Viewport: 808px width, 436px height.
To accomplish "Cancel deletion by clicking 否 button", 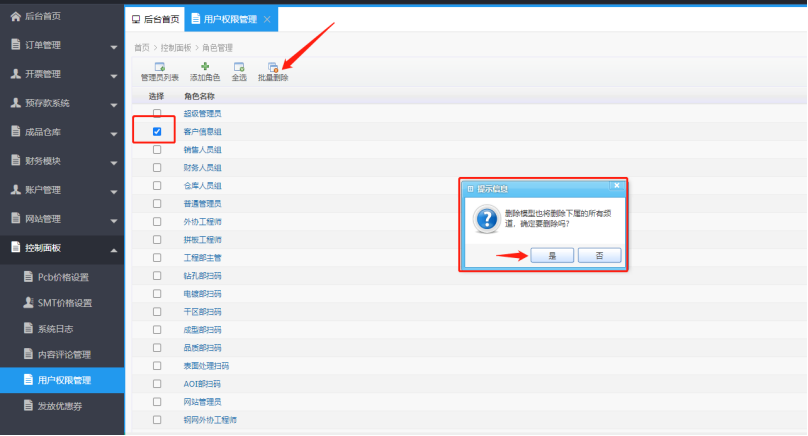I will point(599,255).
